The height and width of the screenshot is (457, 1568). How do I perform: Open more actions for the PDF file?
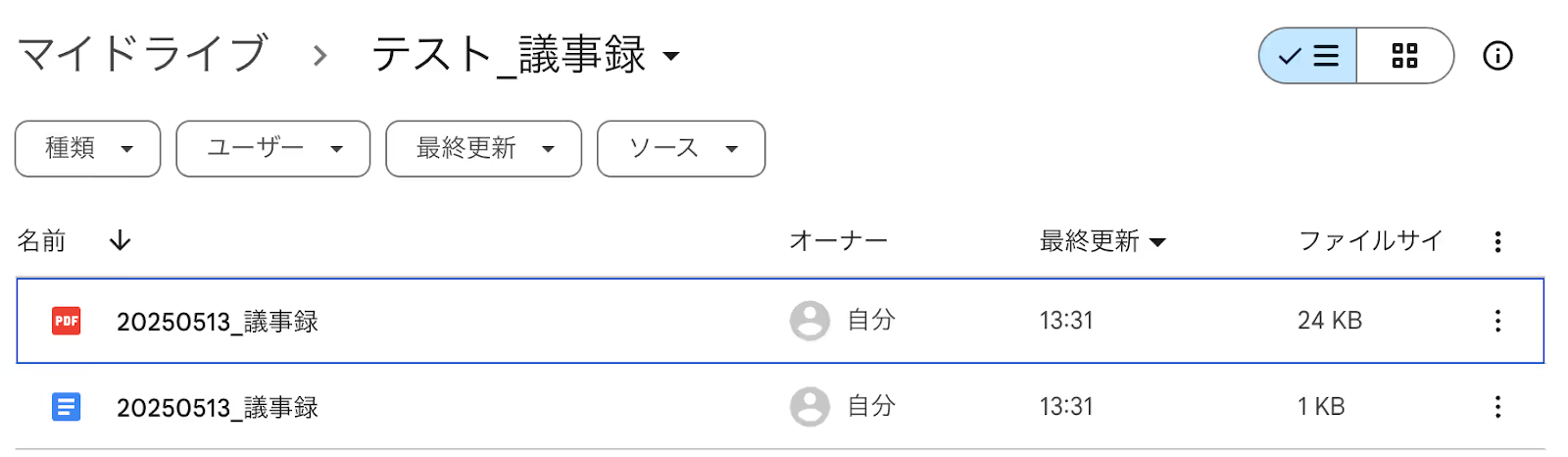[x=1497, y=321]
